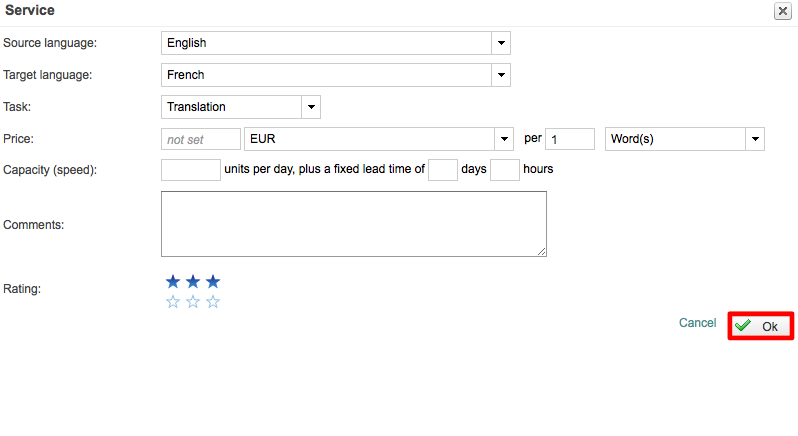Image resolution: width=798 pixels, height=436 pixels.
Task: Click the Cancel link
Action: 697,323
